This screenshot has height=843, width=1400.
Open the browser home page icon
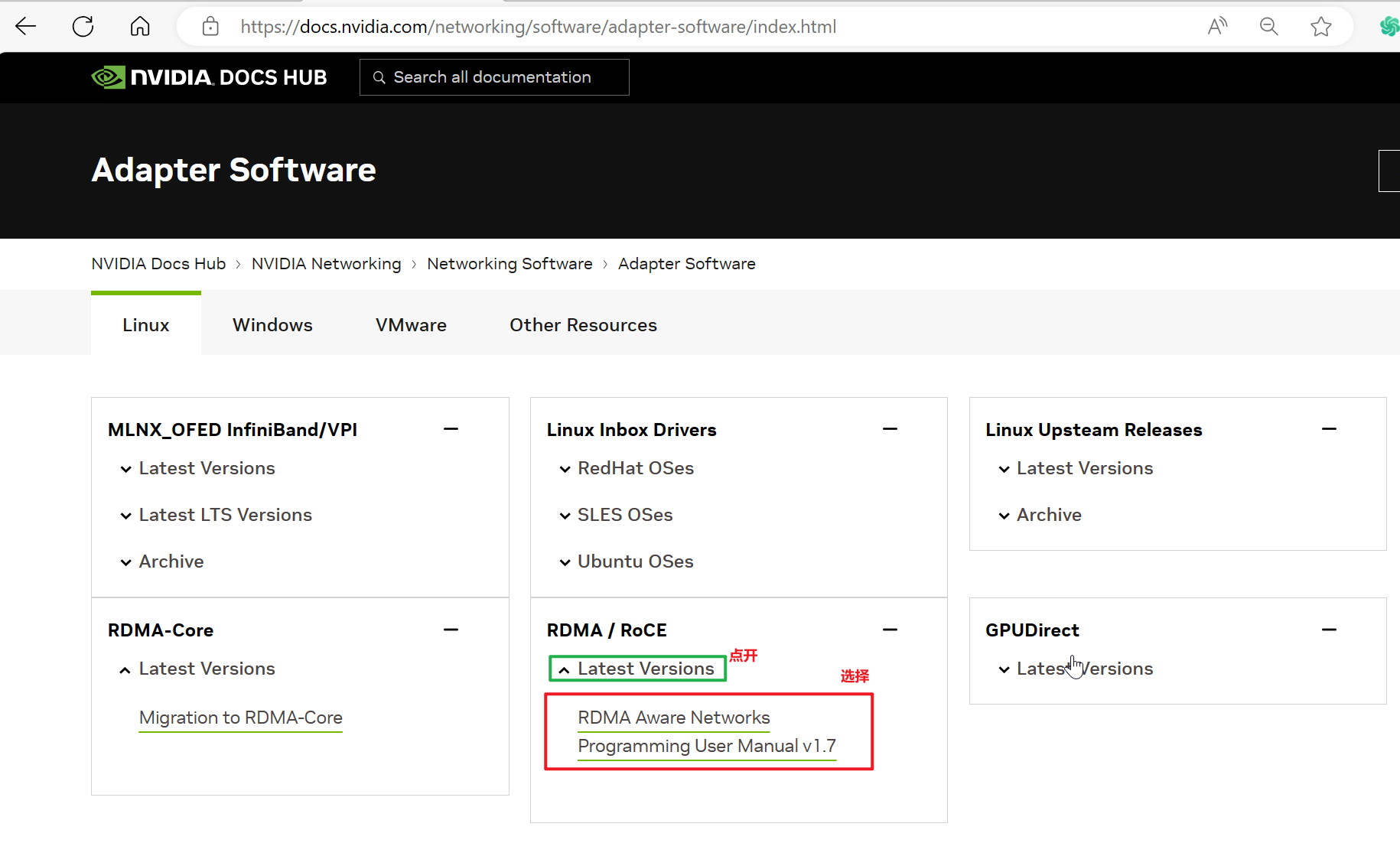[x=140, y=27]
